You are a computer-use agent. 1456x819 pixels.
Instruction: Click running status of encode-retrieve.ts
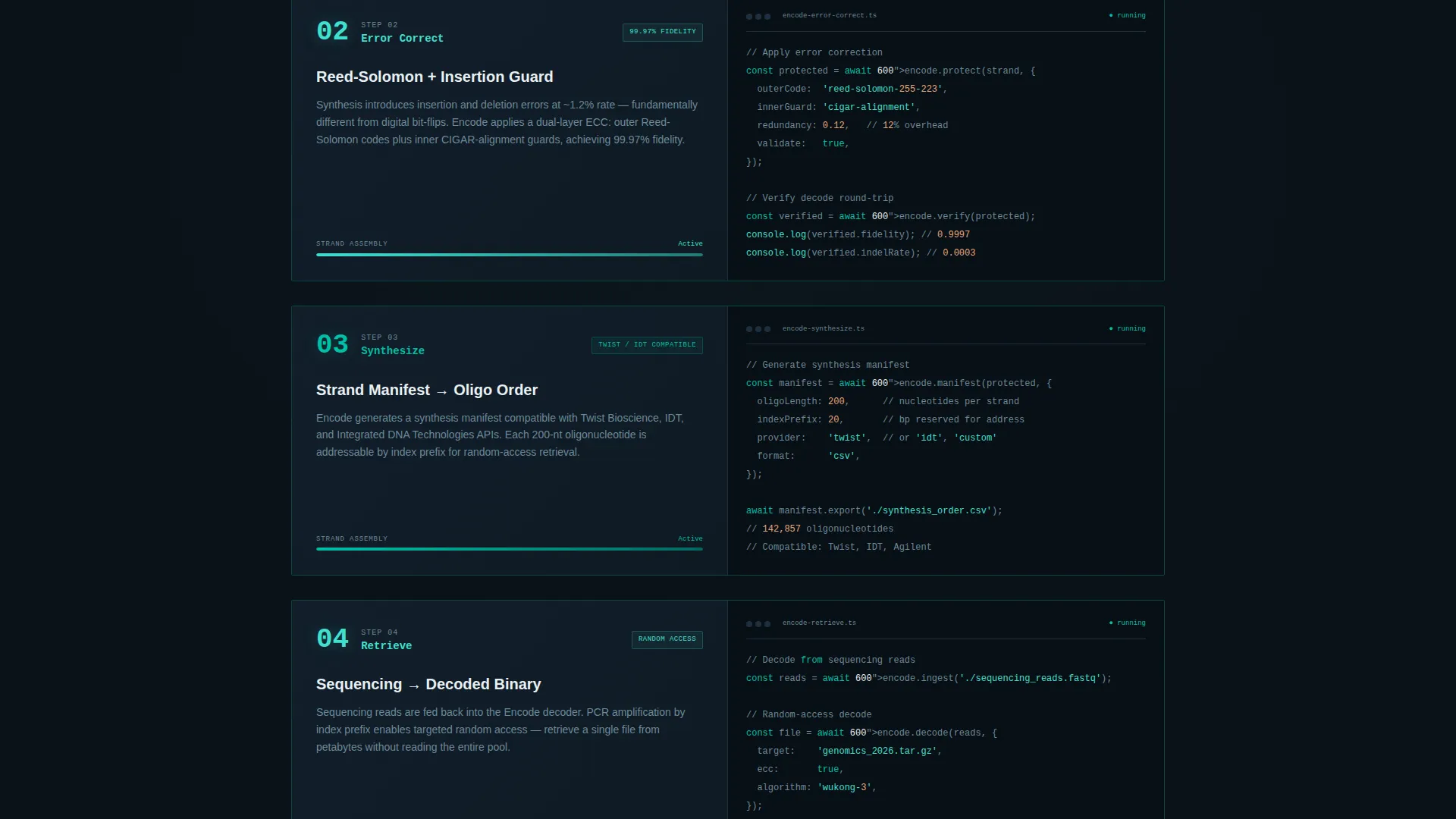coord(1127,623)
